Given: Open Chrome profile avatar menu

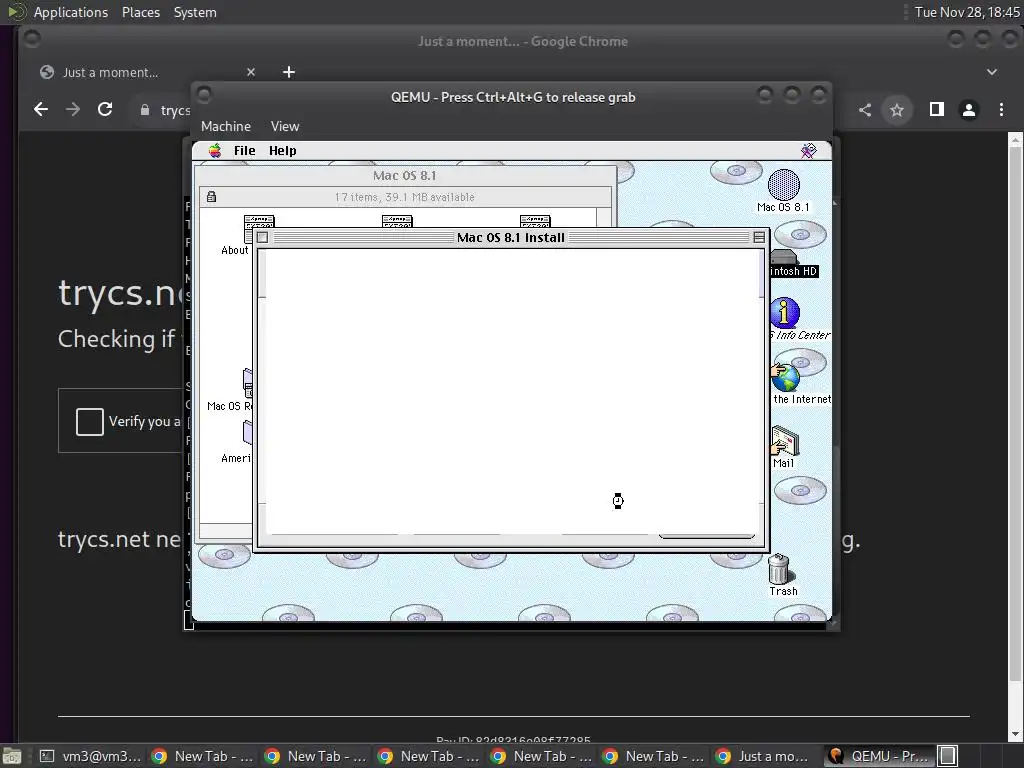Looking at the screenshot, I should pyautogui.click(x=969, y=110).
